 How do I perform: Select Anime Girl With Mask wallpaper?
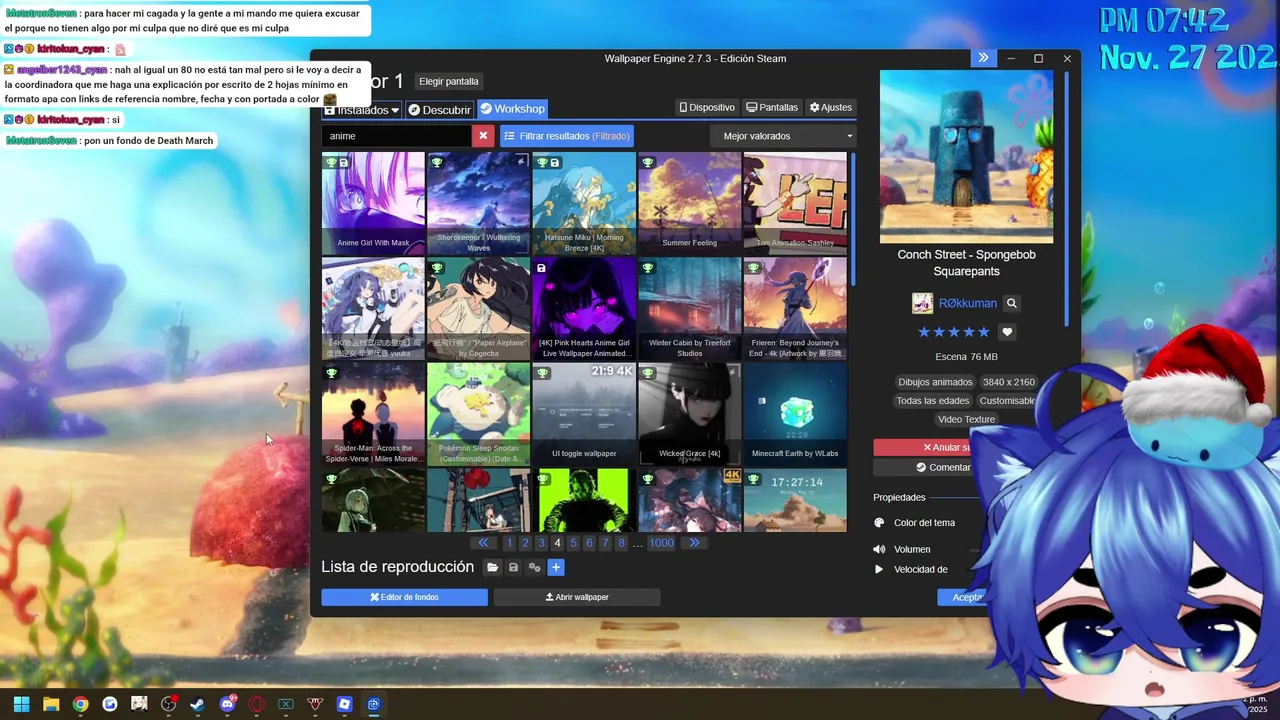click(x=373, y=203)
